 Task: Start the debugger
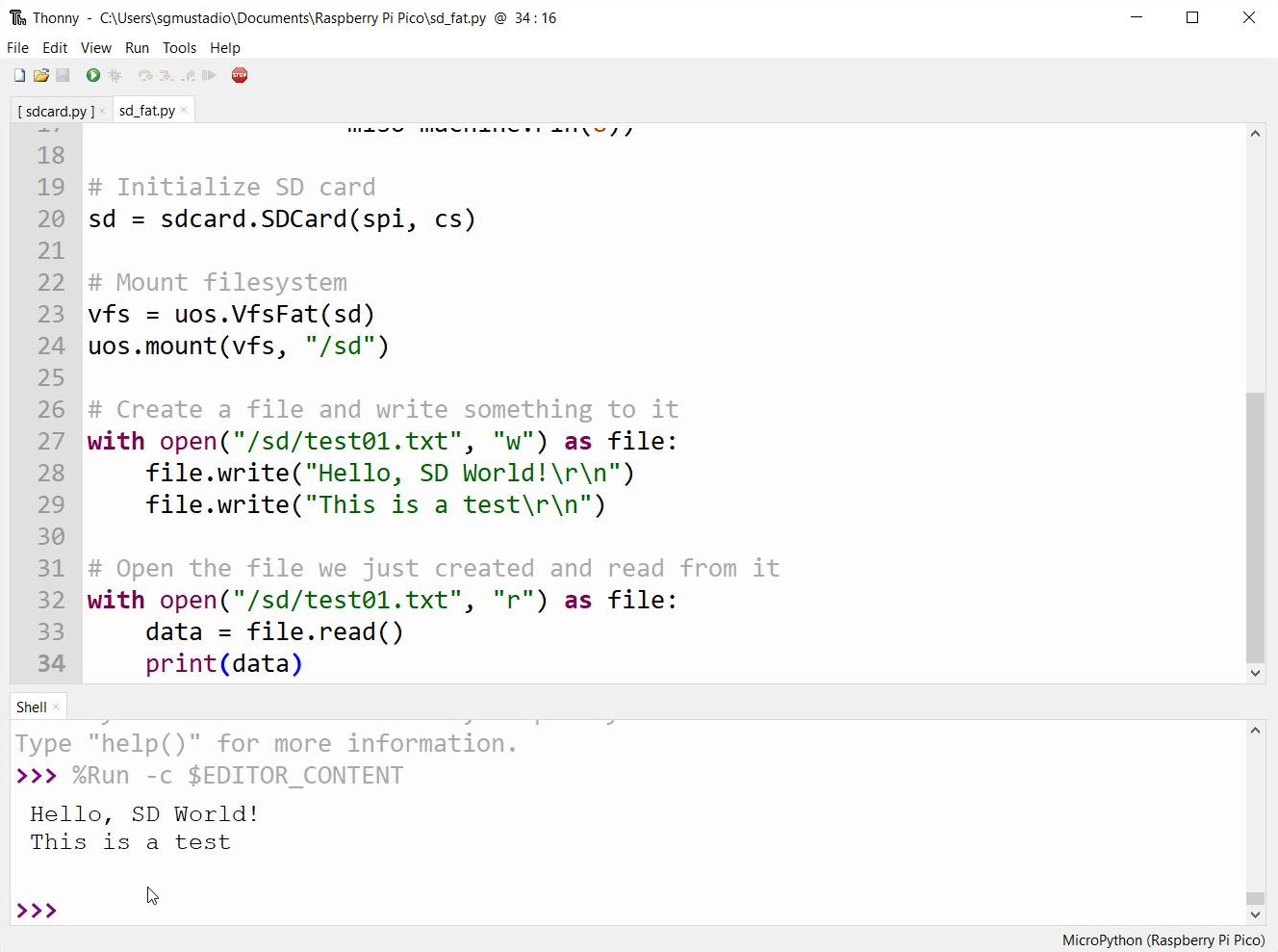tap(115, 75)
